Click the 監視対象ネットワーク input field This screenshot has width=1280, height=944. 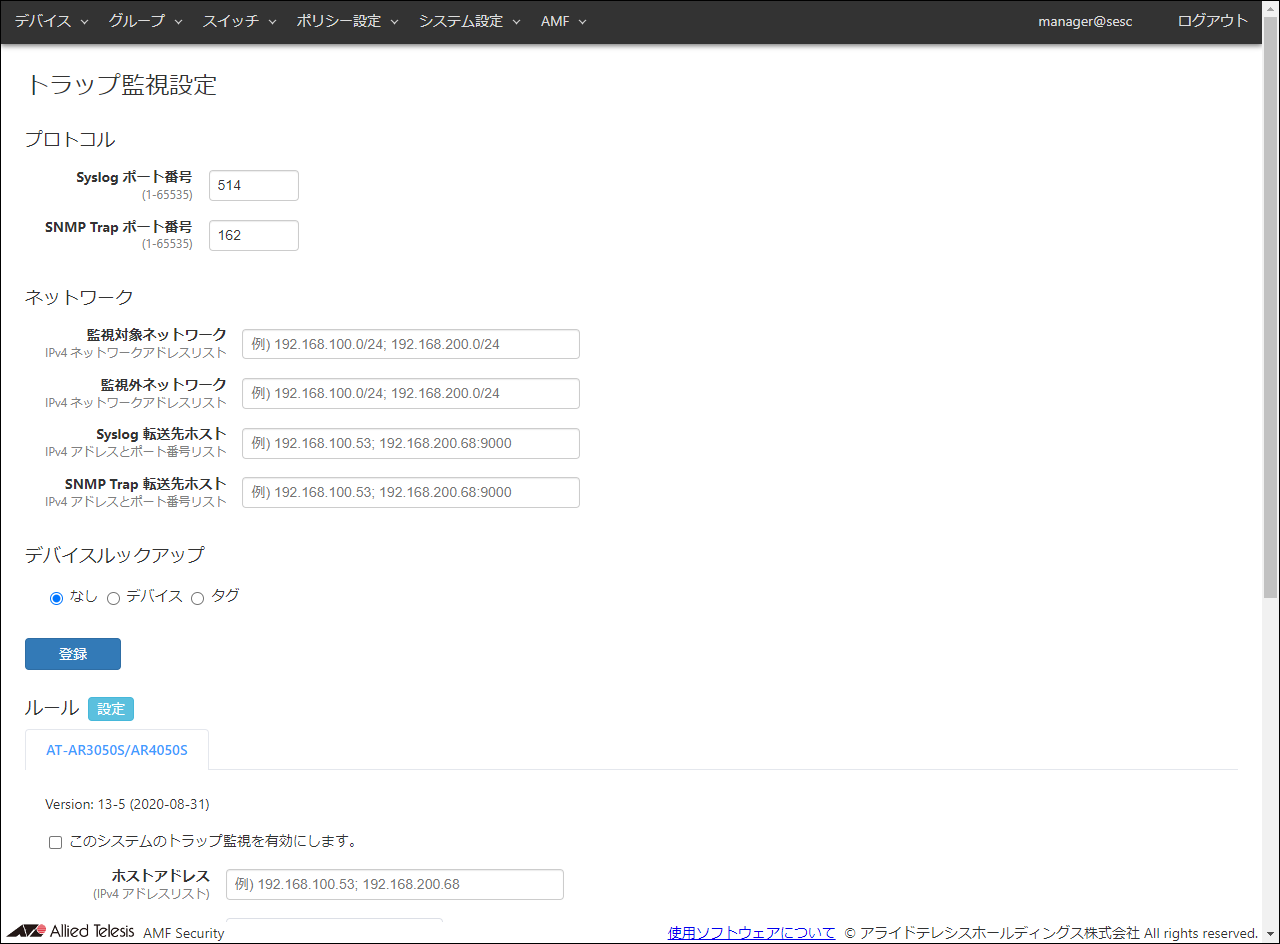click(x=411, y=344)
